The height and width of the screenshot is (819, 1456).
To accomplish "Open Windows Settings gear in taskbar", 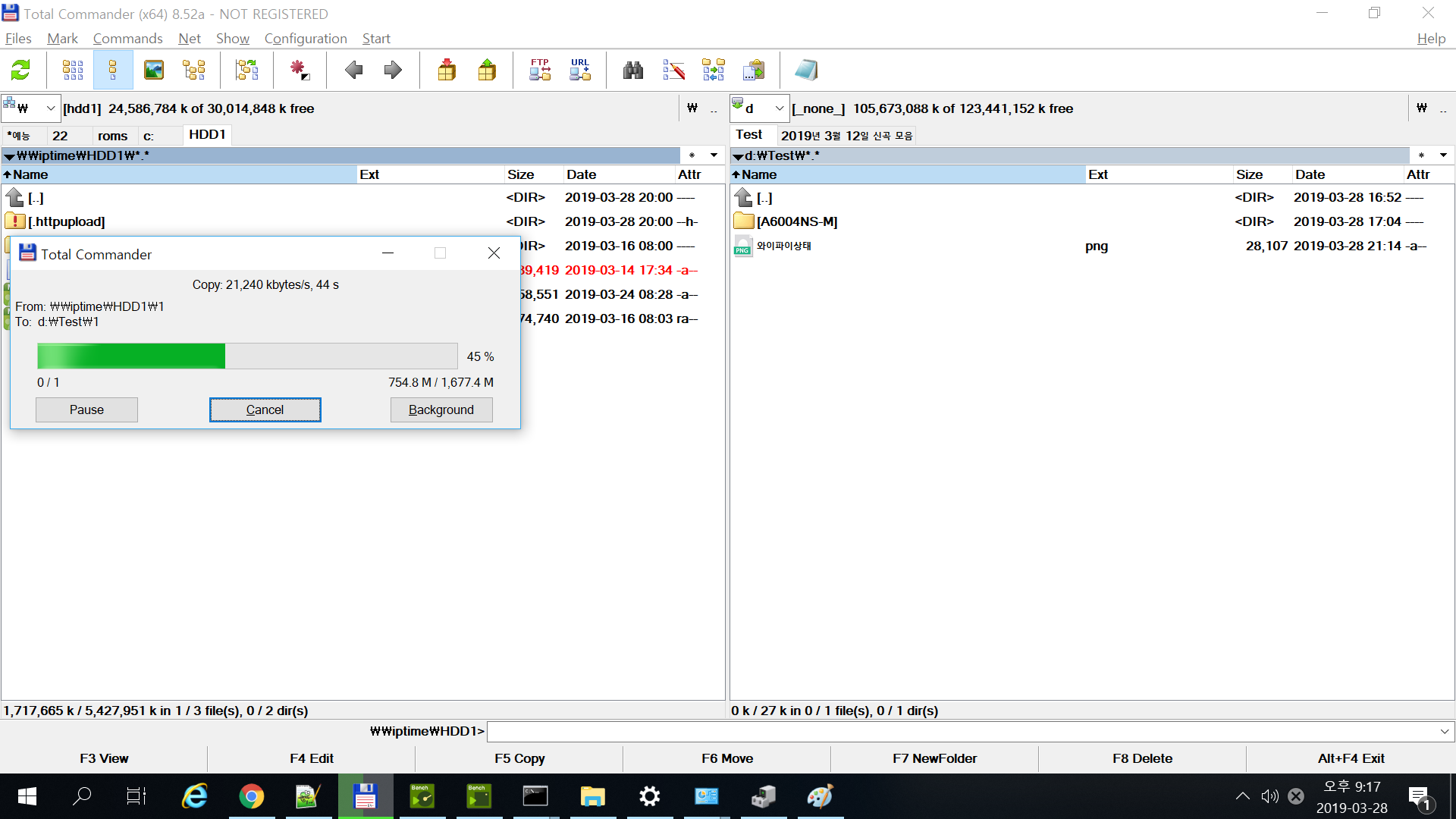I will click(650, 796).
